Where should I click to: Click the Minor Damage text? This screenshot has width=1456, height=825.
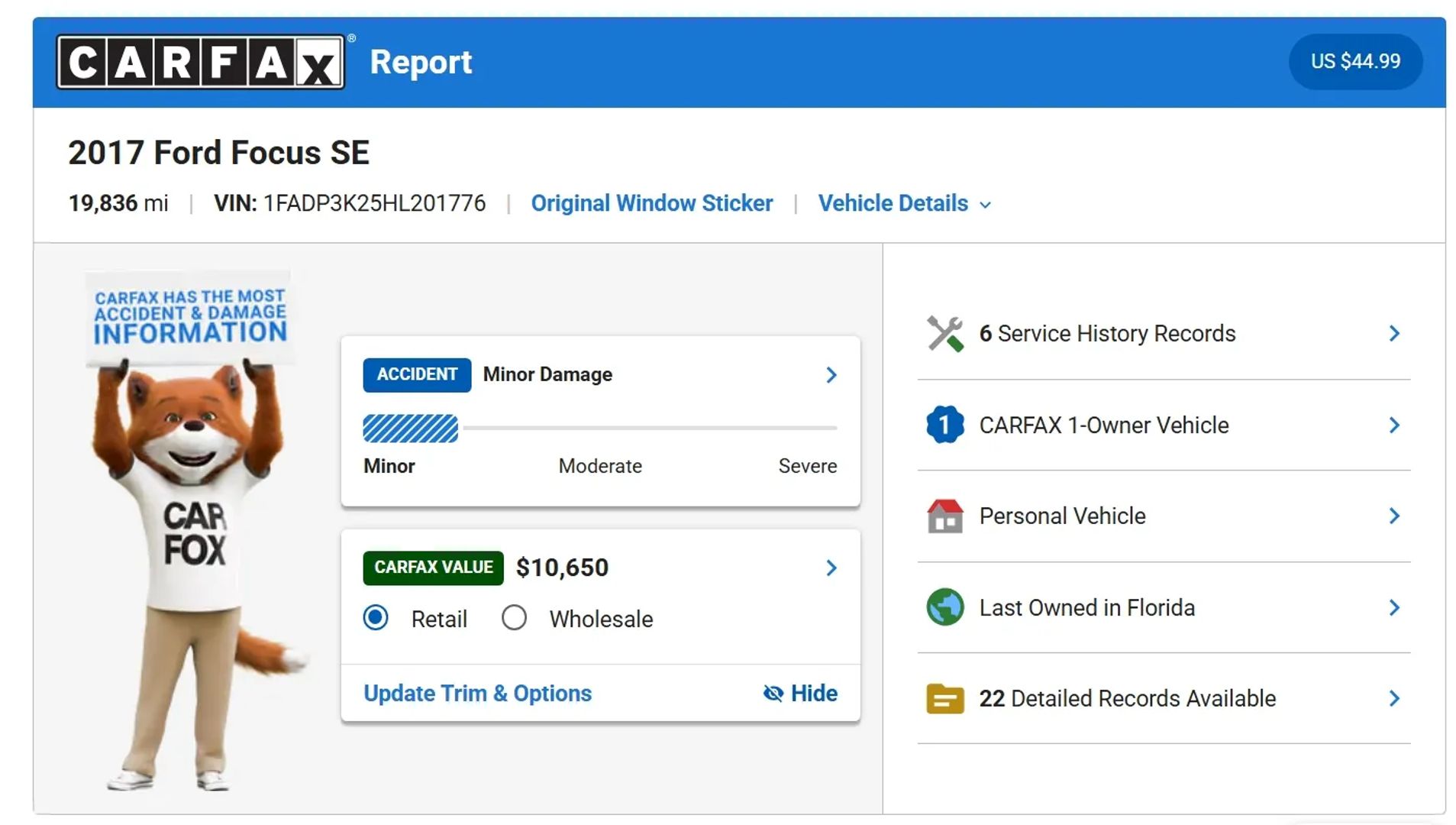point(547,374)
